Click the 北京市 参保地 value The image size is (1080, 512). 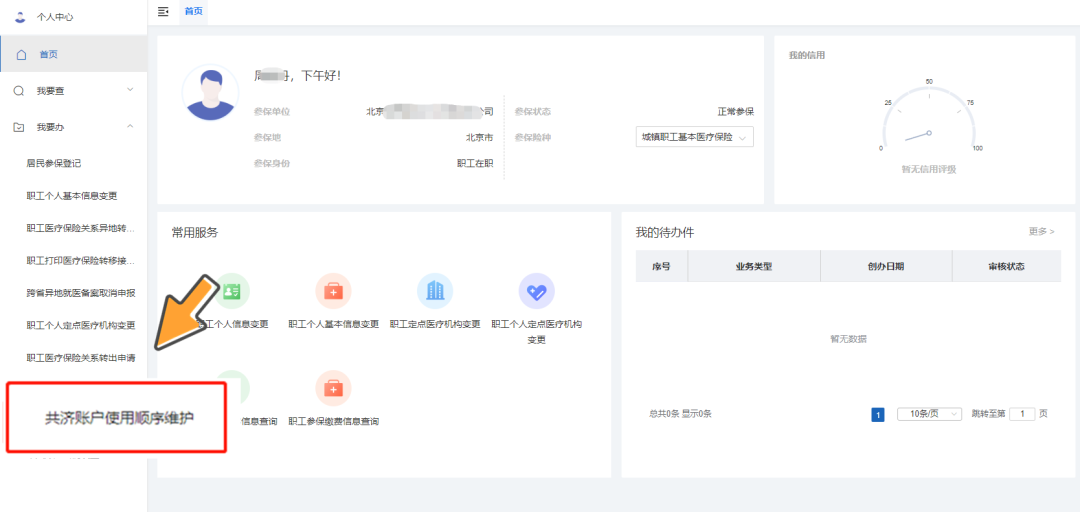click(479, 137)
